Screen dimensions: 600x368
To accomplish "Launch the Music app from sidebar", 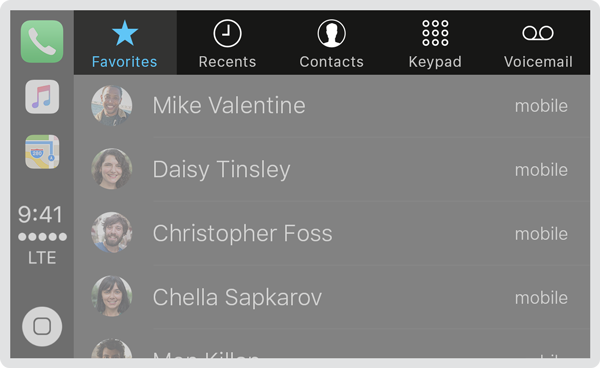I will coord(42,97).
